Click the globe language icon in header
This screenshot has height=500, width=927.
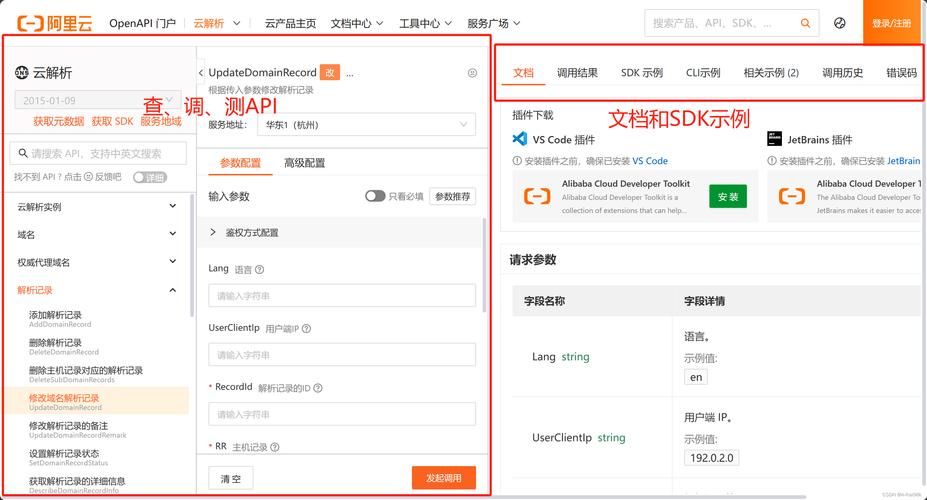click(x=840, y=23)
